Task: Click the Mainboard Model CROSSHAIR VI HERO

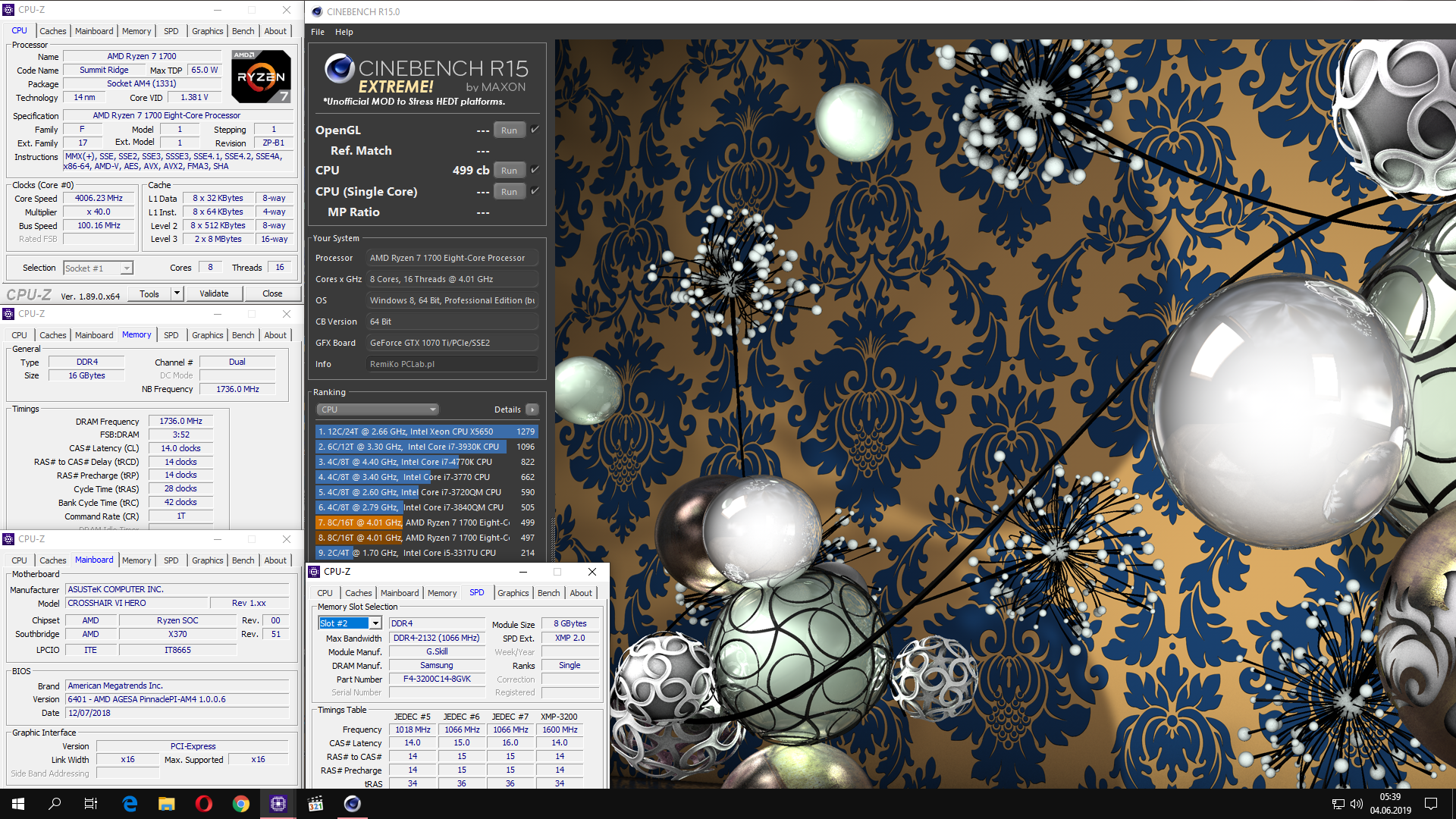Action: [136, 603]
